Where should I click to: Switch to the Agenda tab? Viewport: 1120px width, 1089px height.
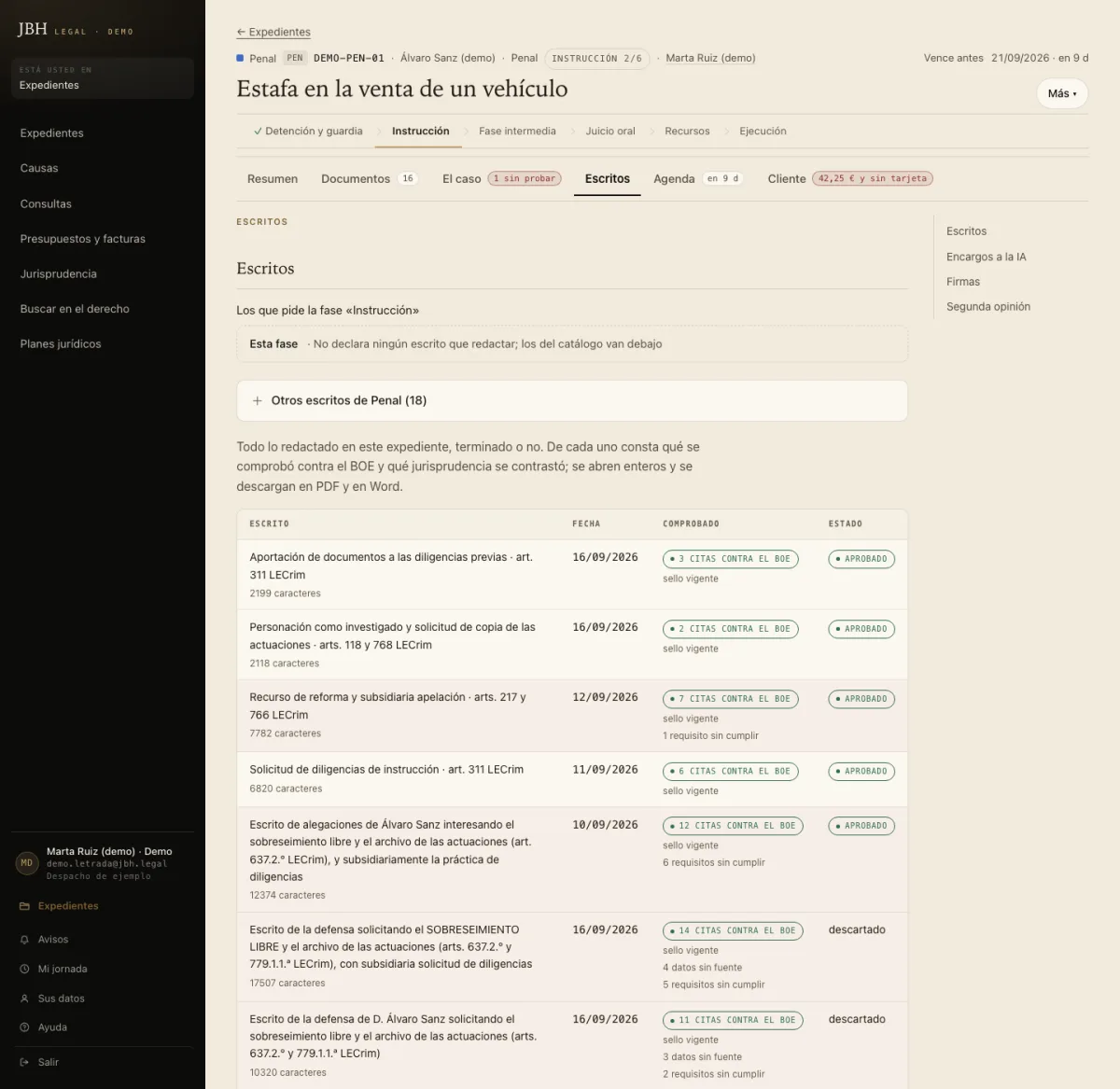point(698,178)
